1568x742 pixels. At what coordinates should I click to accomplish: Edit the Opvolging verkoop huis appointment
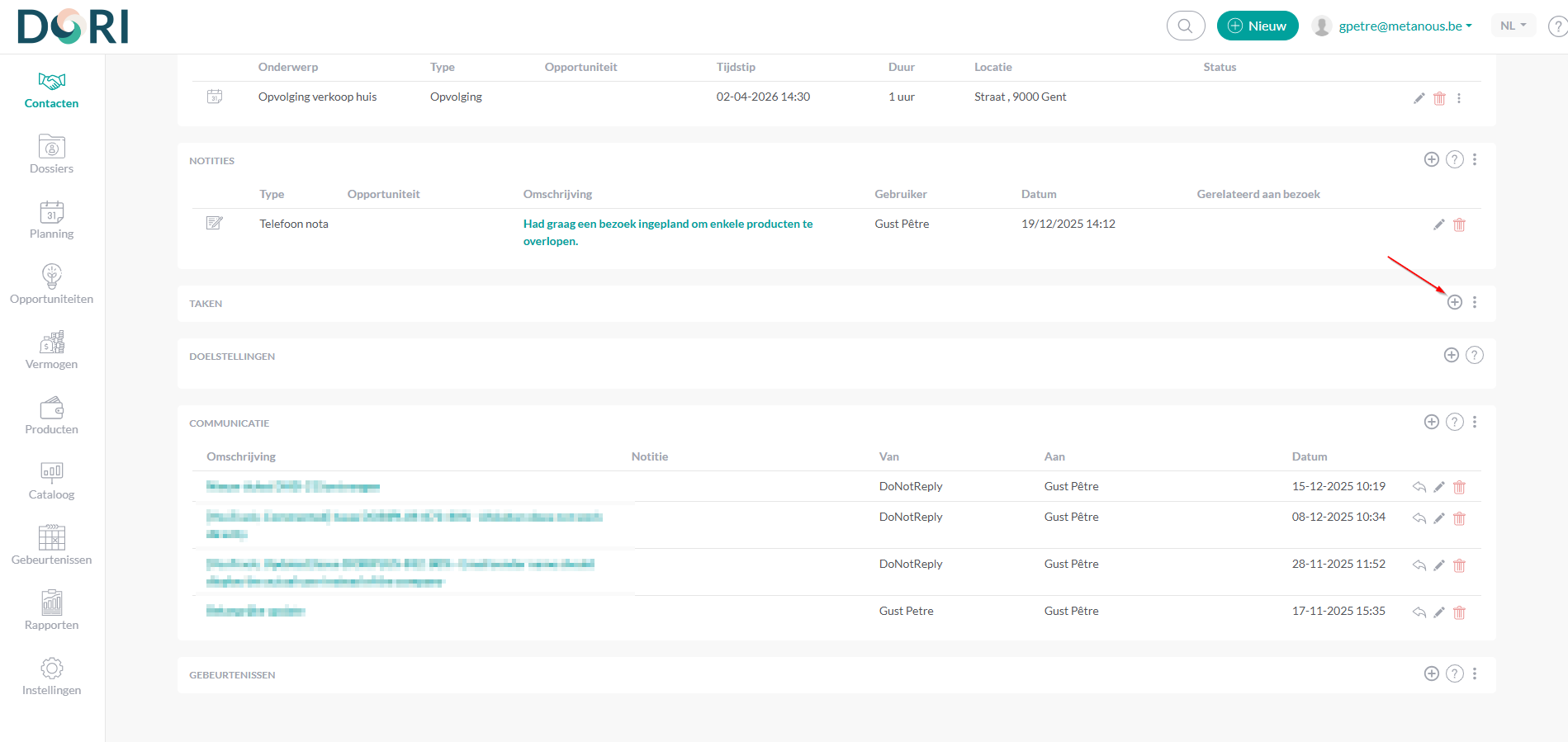(x=1419, y=98)
